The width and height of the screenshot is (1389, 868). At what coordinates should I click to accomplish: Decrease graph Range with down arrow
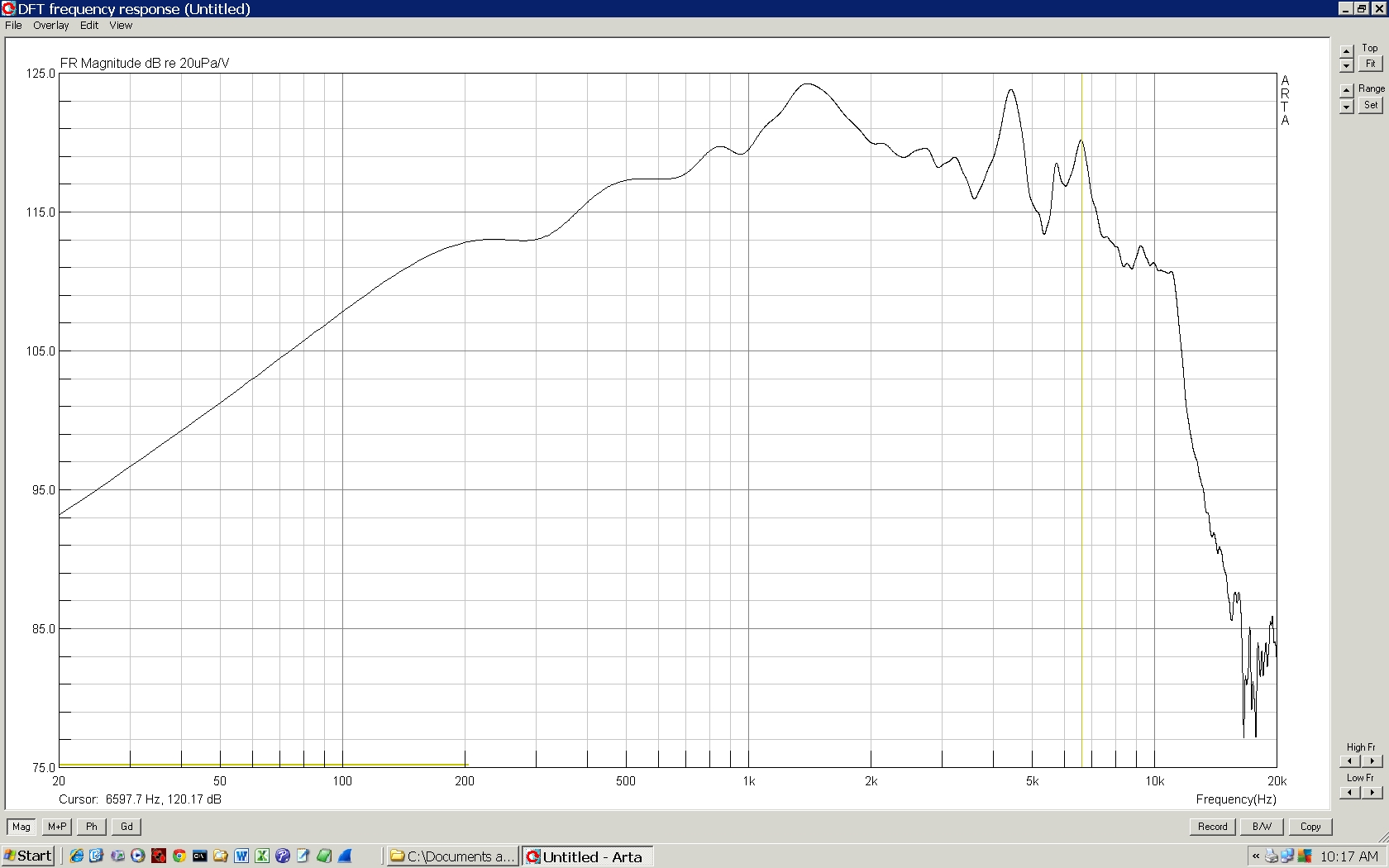click(1347, 107)
